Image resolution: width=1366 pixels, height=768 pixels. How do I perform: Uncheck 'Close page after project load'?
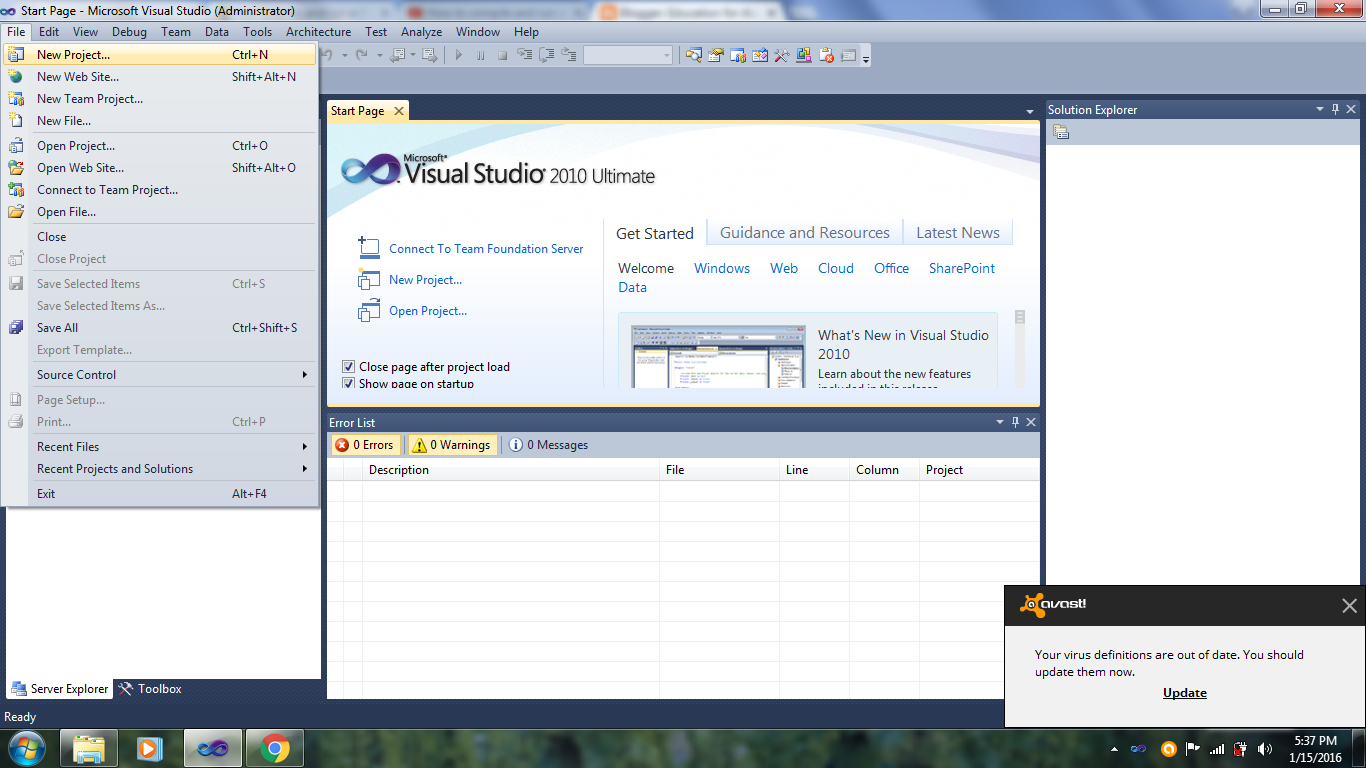coord(349,366)
